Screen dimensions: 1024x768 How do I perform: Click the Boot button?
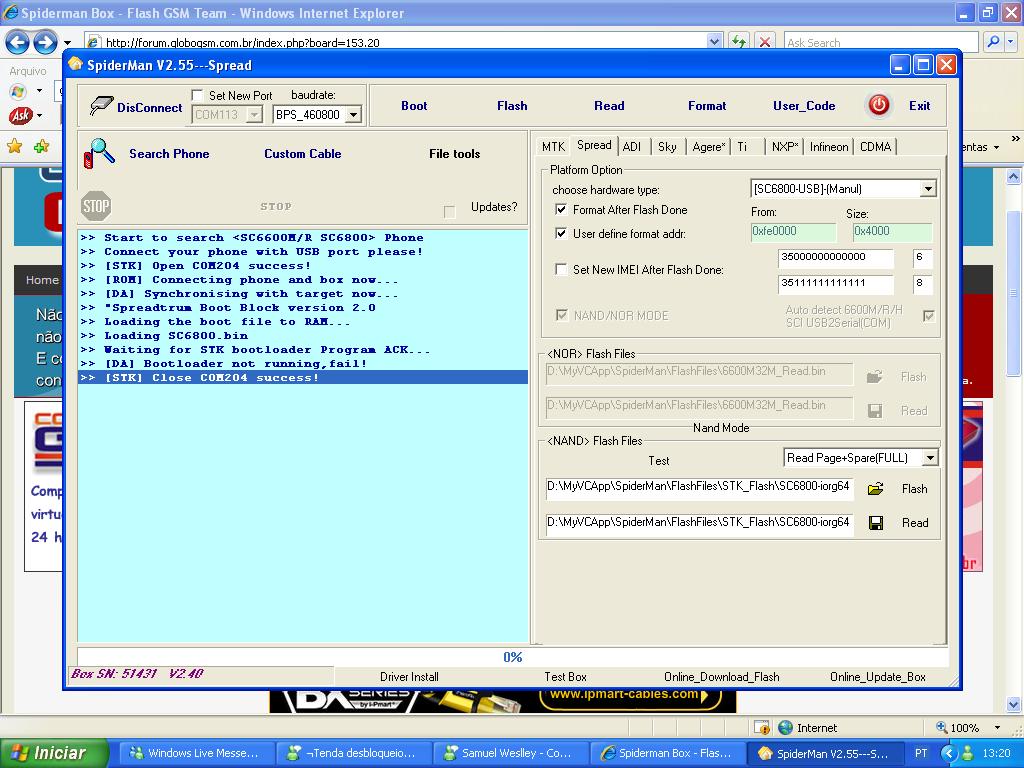pos(414,106)
